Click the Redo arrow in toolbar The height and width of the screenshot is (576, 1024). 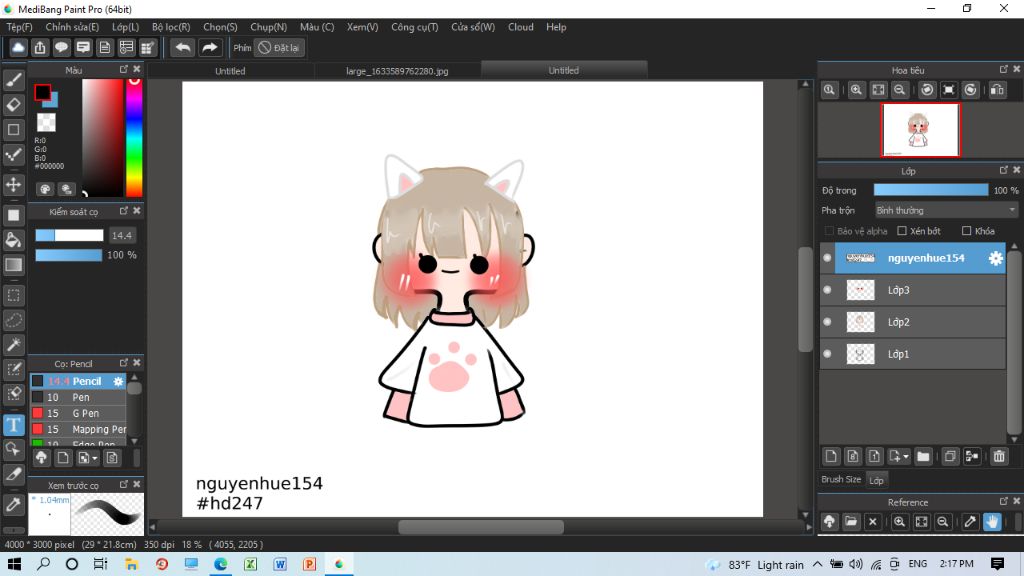210,48
